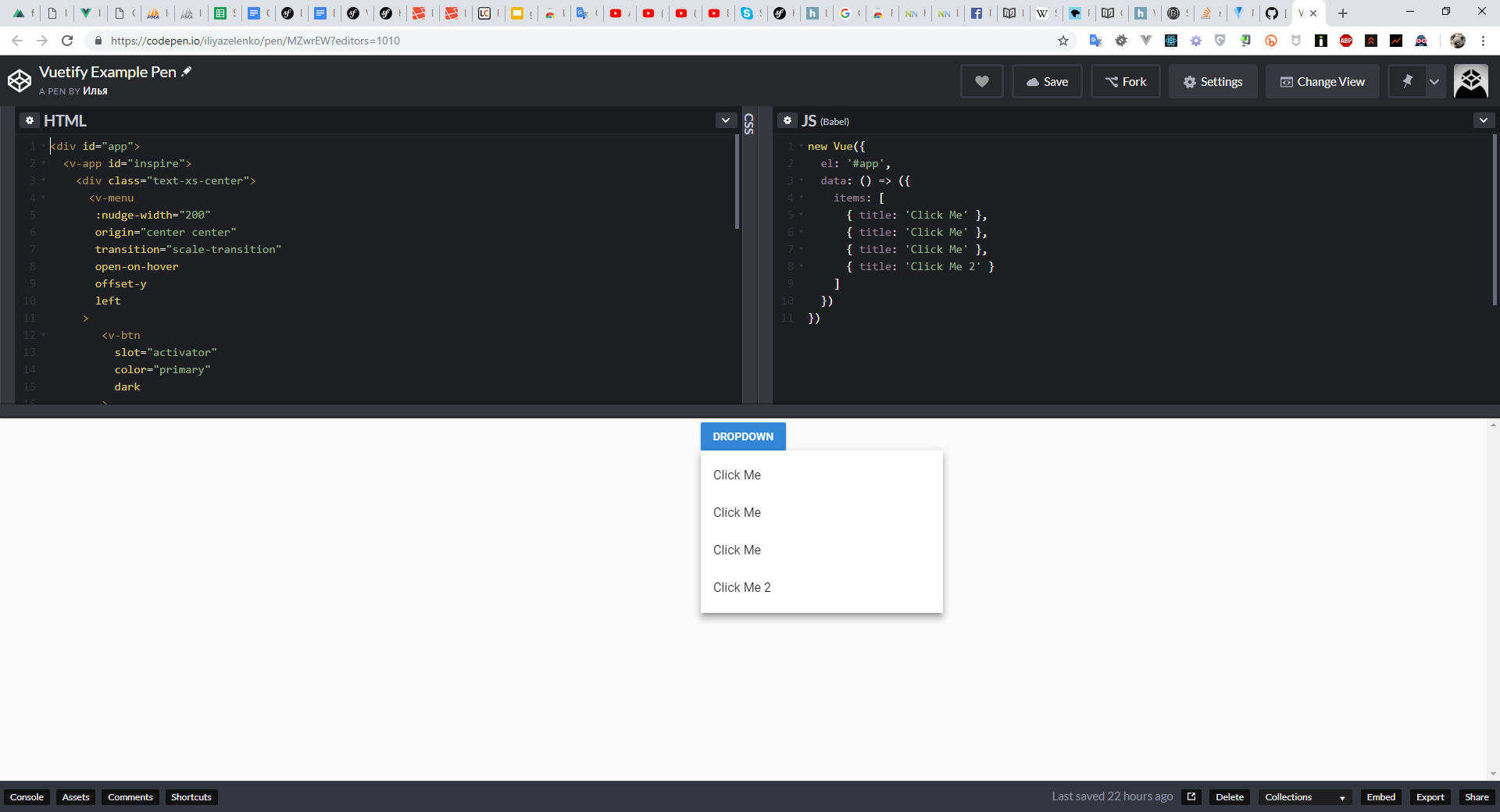Fork this pen

coord(1126,81)
